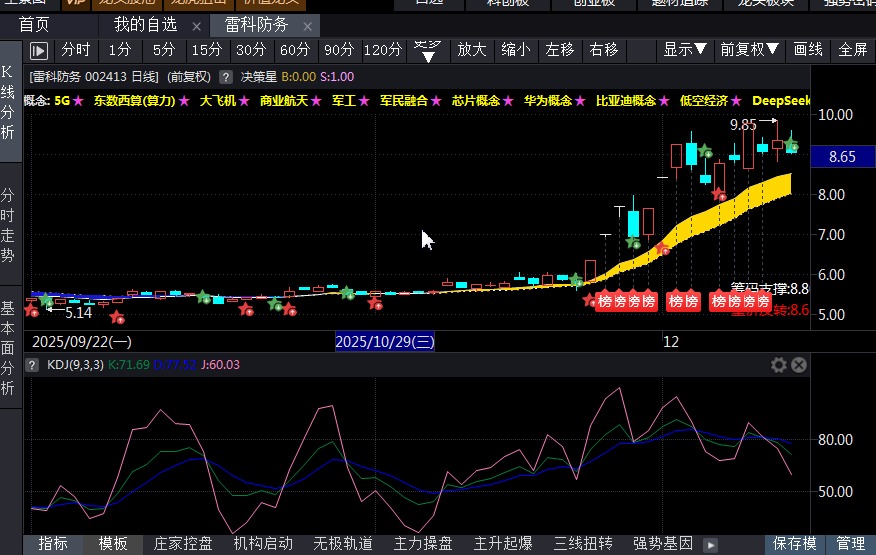Click the 军民融合 concept tag
This screenshot has height=555, width=876.
404,101
